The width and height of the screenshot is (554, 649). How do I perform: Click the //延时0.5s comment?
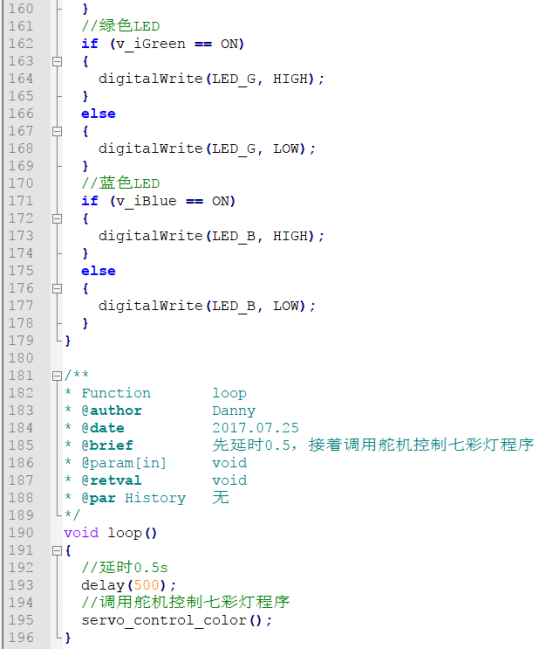[x=125, y=567]
